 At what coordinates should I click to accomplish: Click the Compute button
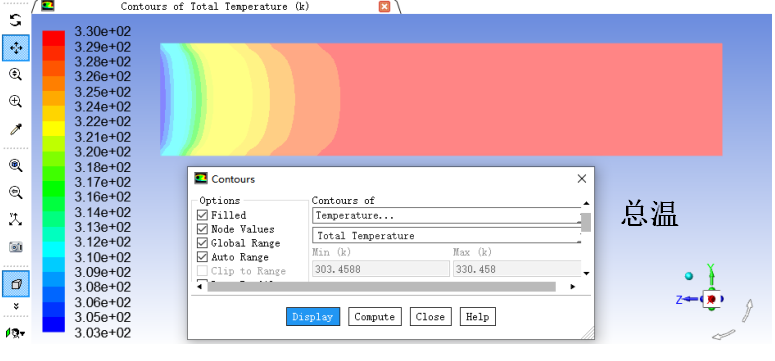(x=375, y=316)
